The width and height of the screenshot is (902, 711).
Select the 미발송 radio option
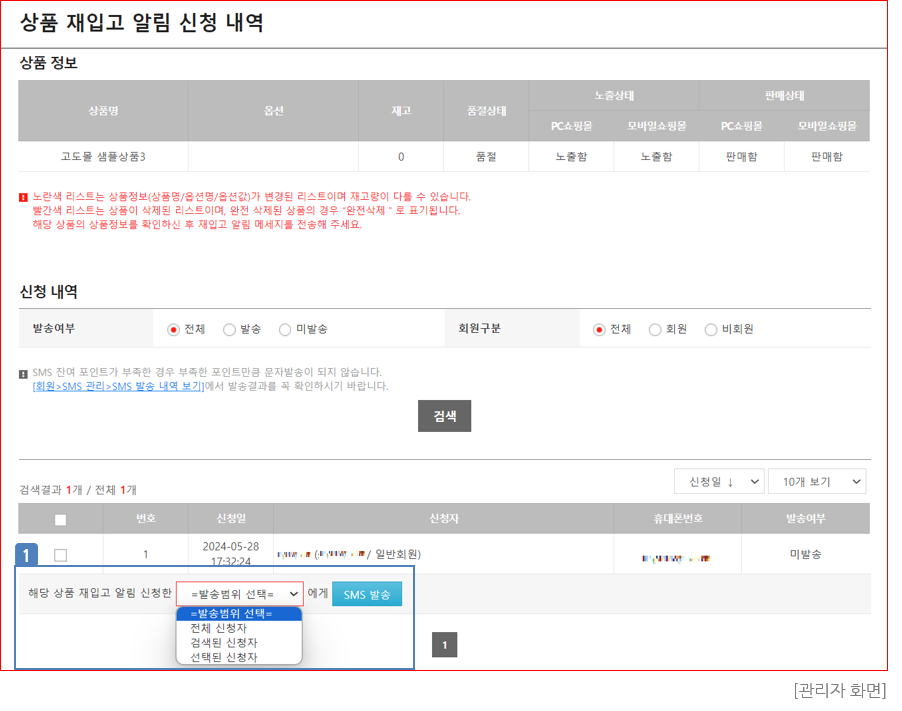coord(285,329)
